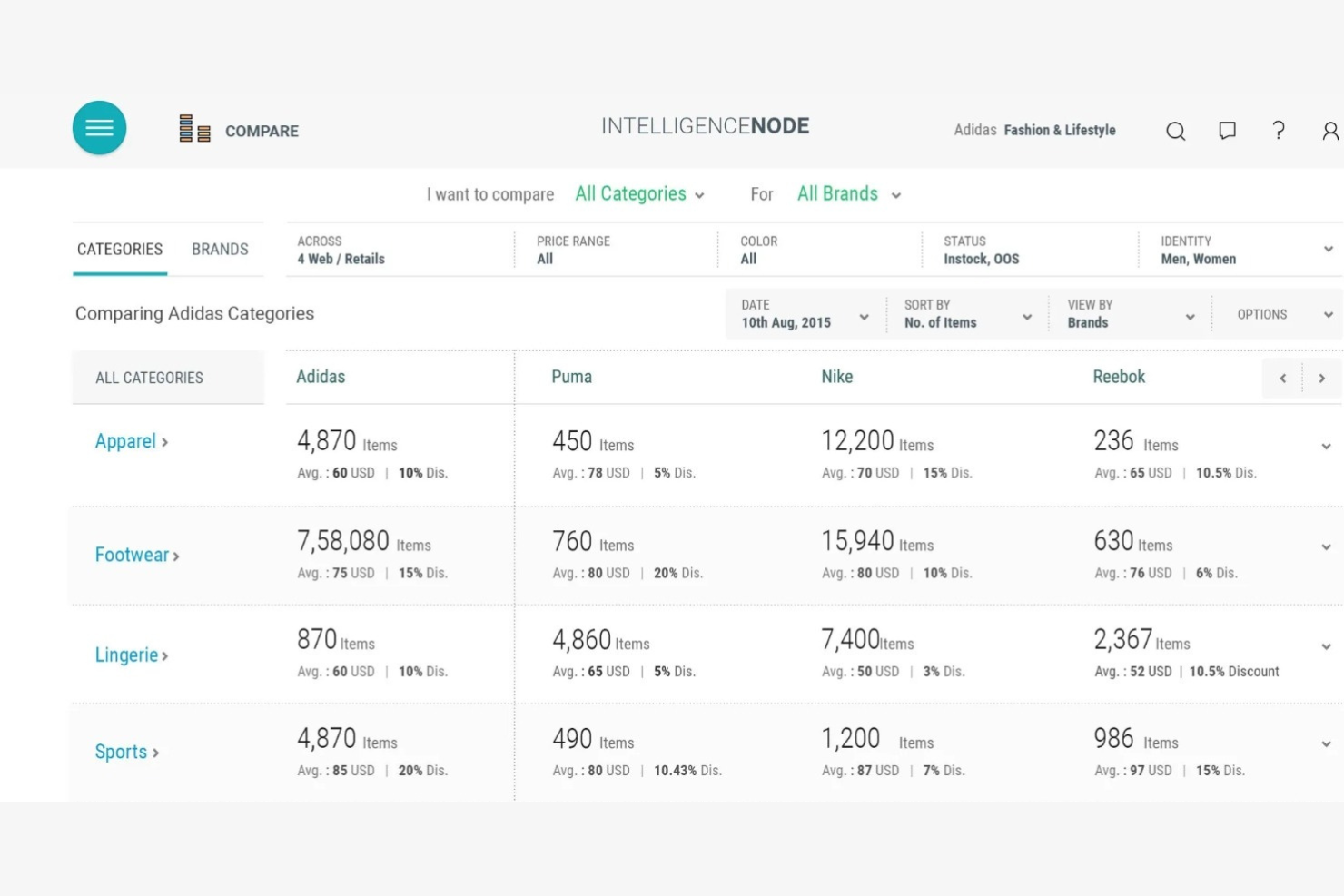The image size is (1344, 896).
Task: Open the All Brands dropdown
Action: tap(846, 193)
